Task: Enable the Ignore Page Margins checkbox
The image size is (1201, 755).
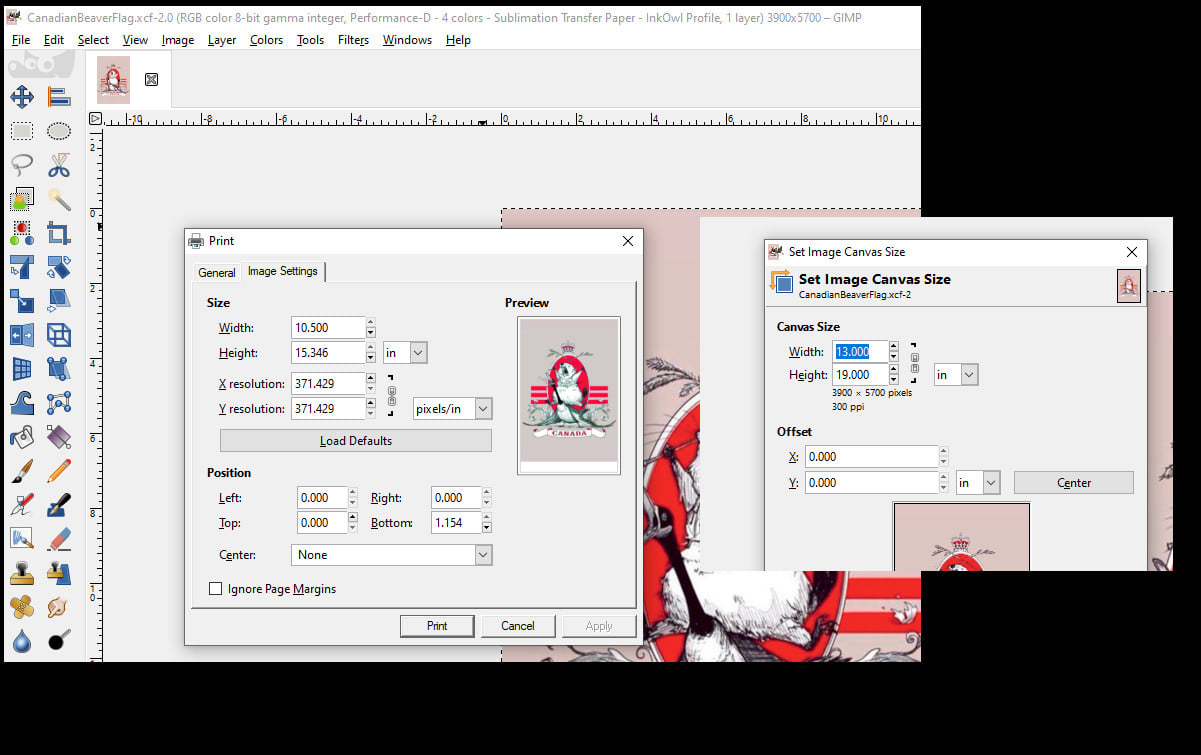Action: coord(215,589)
